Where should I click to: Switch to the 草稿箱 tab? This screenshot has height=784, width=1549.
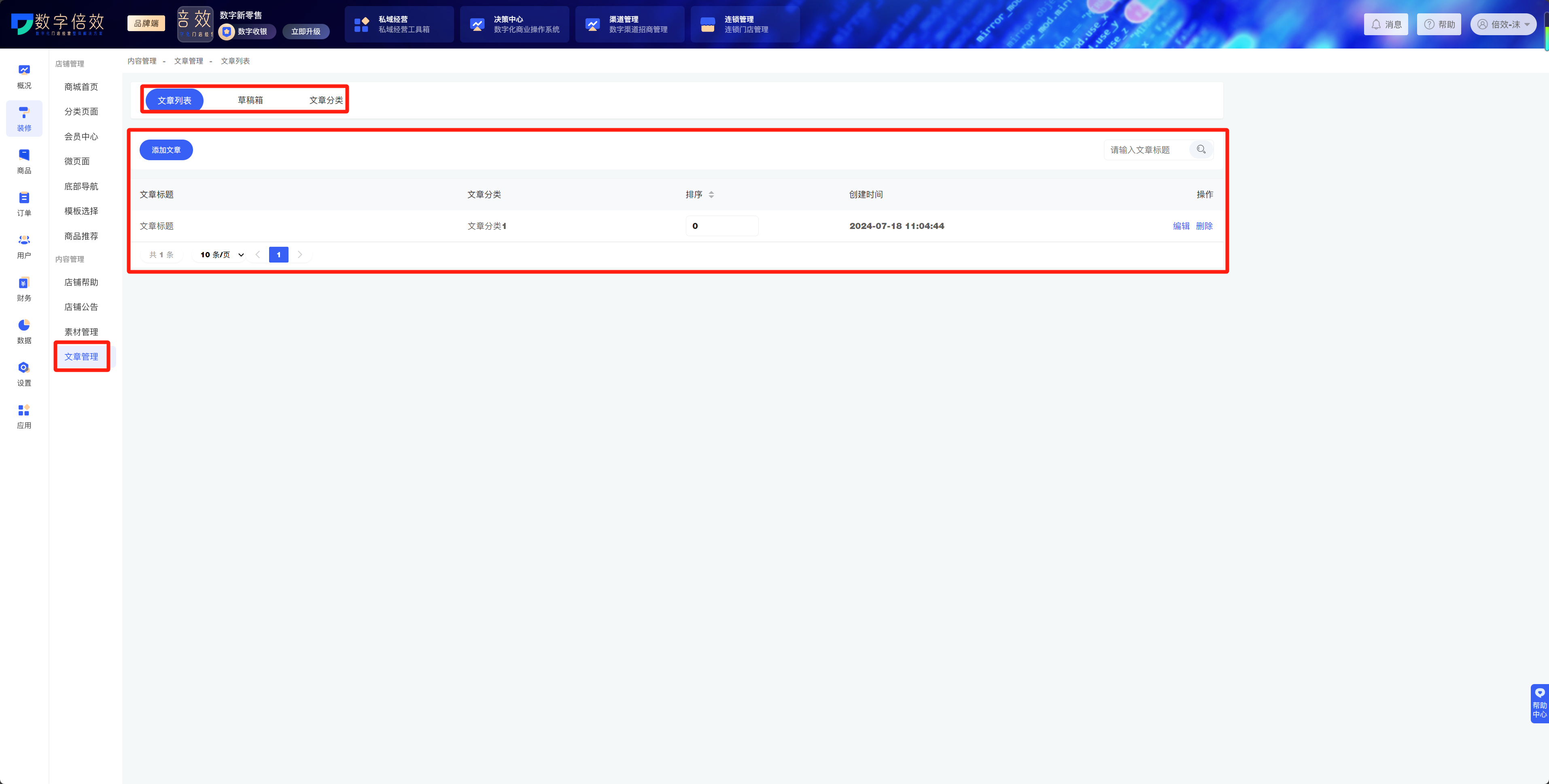point(250,100)
